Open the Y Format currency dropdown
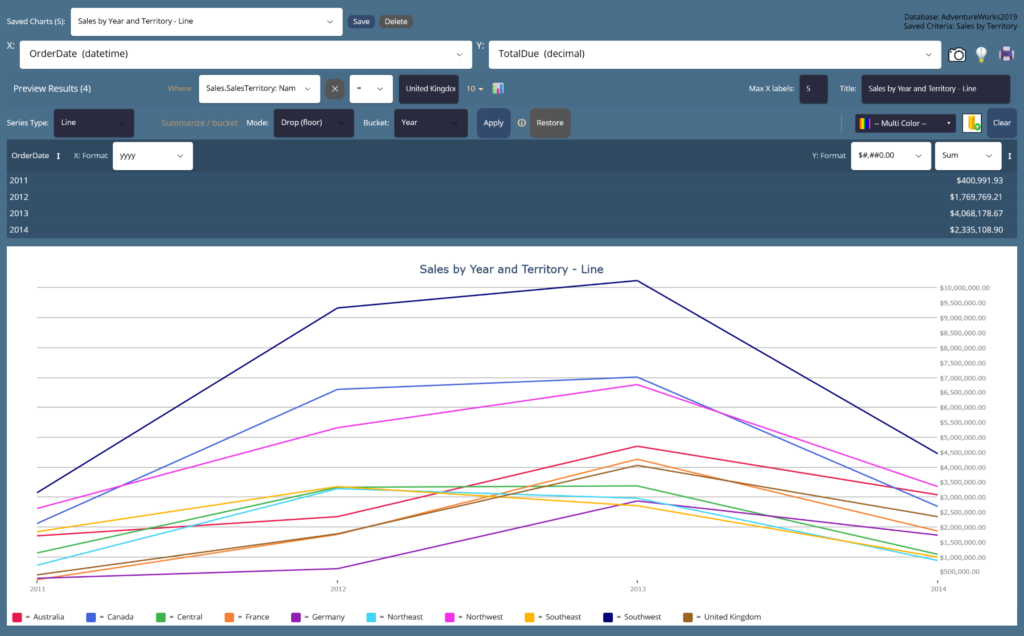The width and height of the screenshot is (1024, 636). click(891, 156)
